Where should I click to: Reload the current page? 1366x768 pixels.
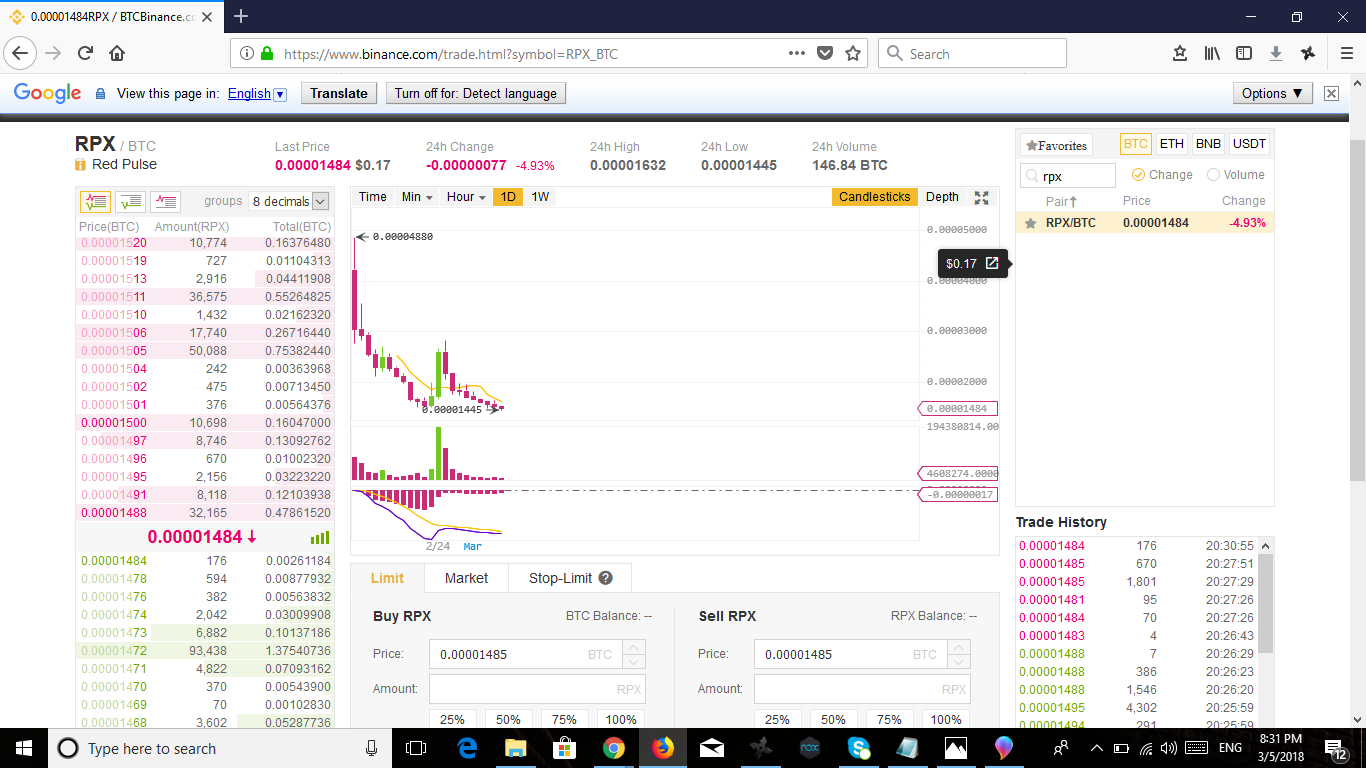point(85,53)
